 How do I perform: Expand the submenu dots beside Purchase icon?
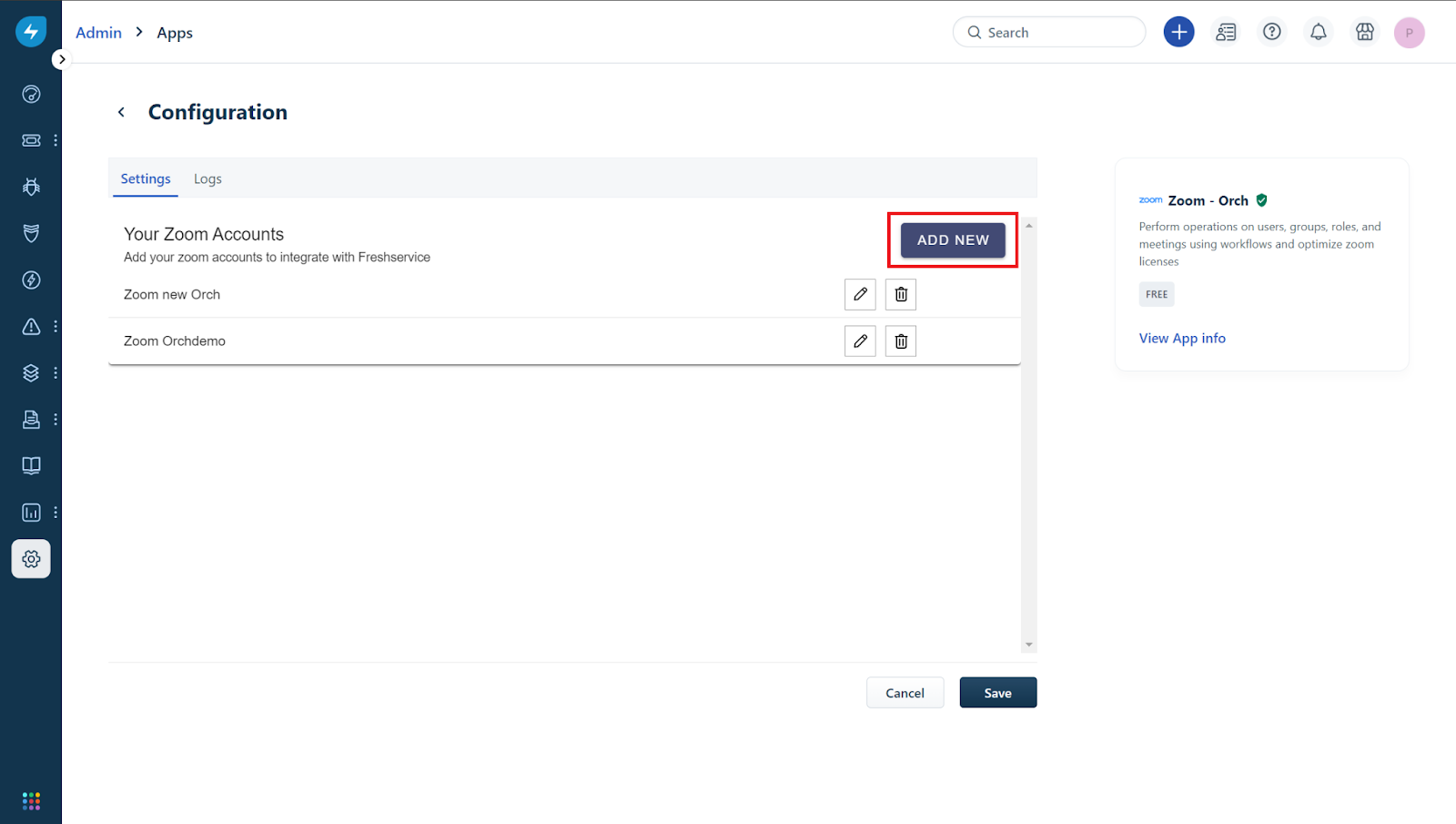(56, 419)
